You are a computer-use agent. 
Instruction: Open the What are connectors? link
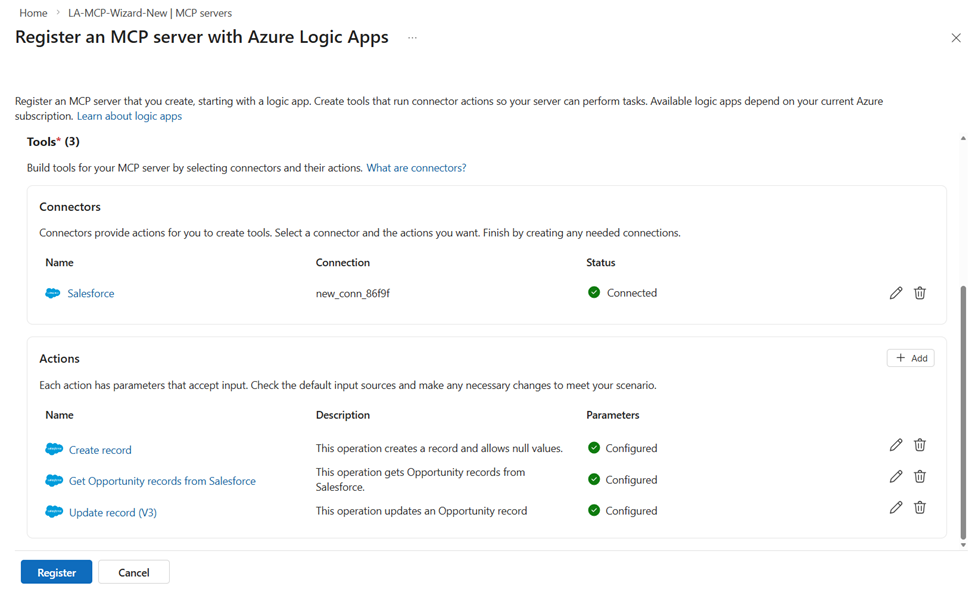416,168
